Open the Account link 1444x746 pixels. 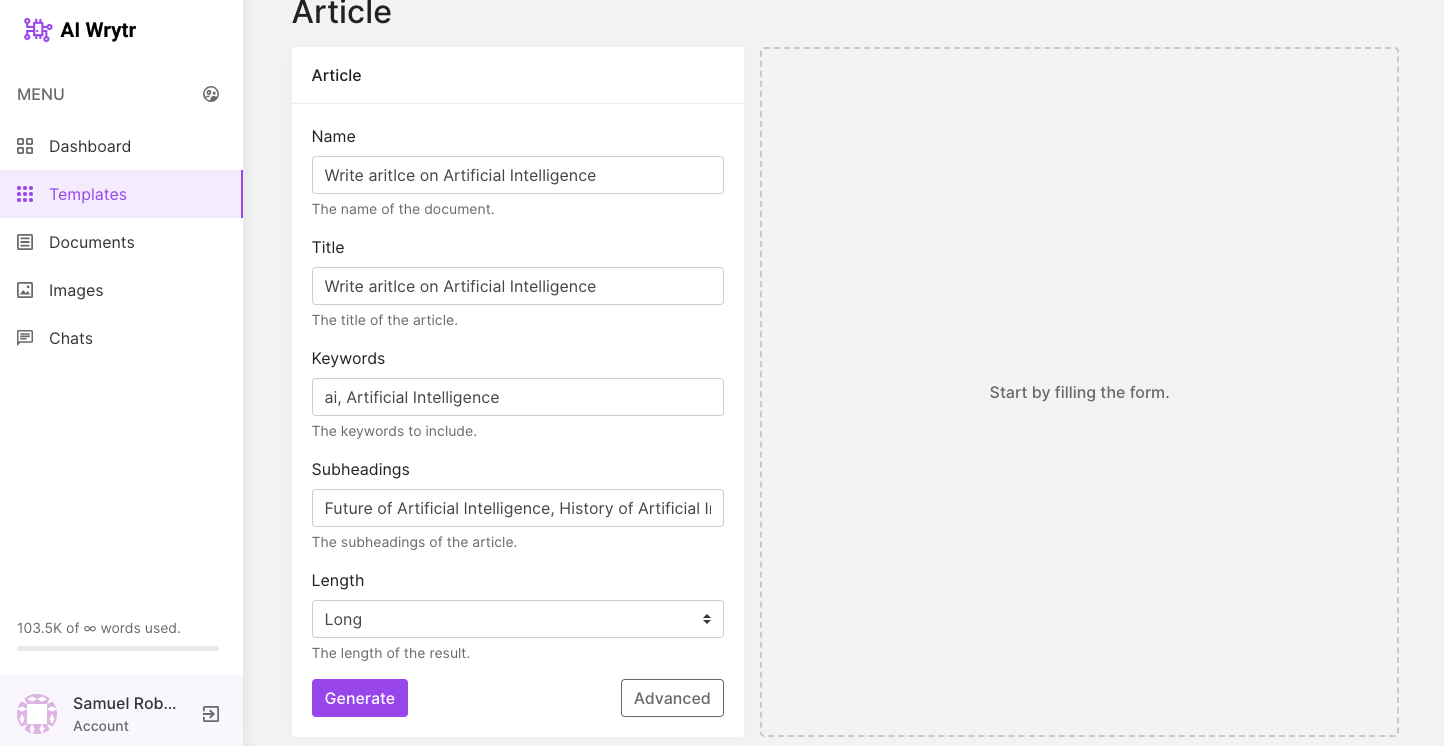click(101, 726)
